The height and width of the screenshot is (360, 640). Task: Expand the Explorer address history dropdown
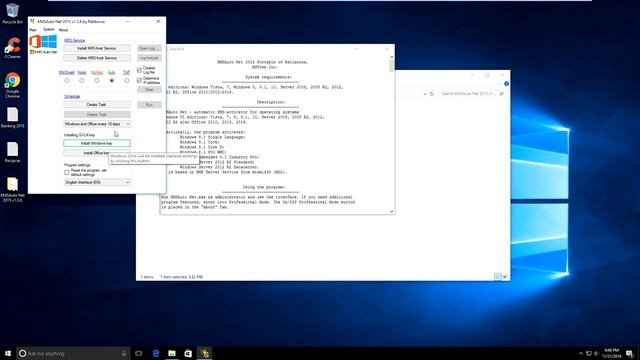(425, 94)
